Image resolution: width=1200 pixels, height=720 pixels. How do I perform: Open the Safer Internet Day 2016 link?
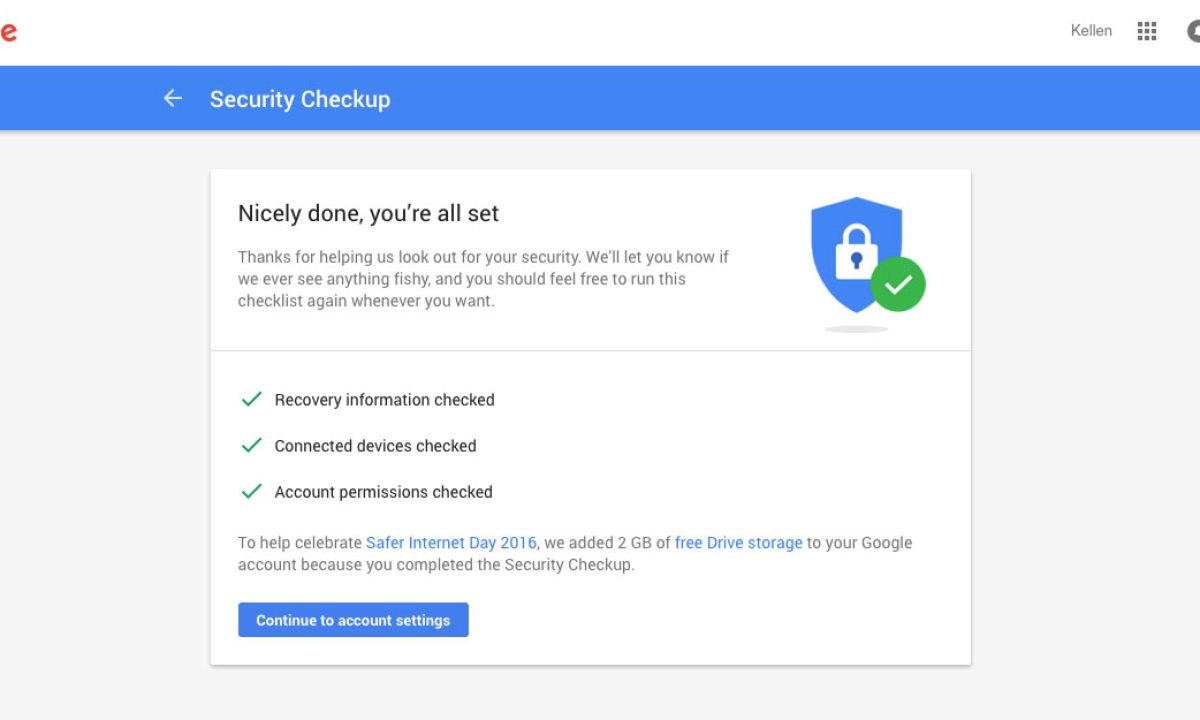(x=451, y=543)
